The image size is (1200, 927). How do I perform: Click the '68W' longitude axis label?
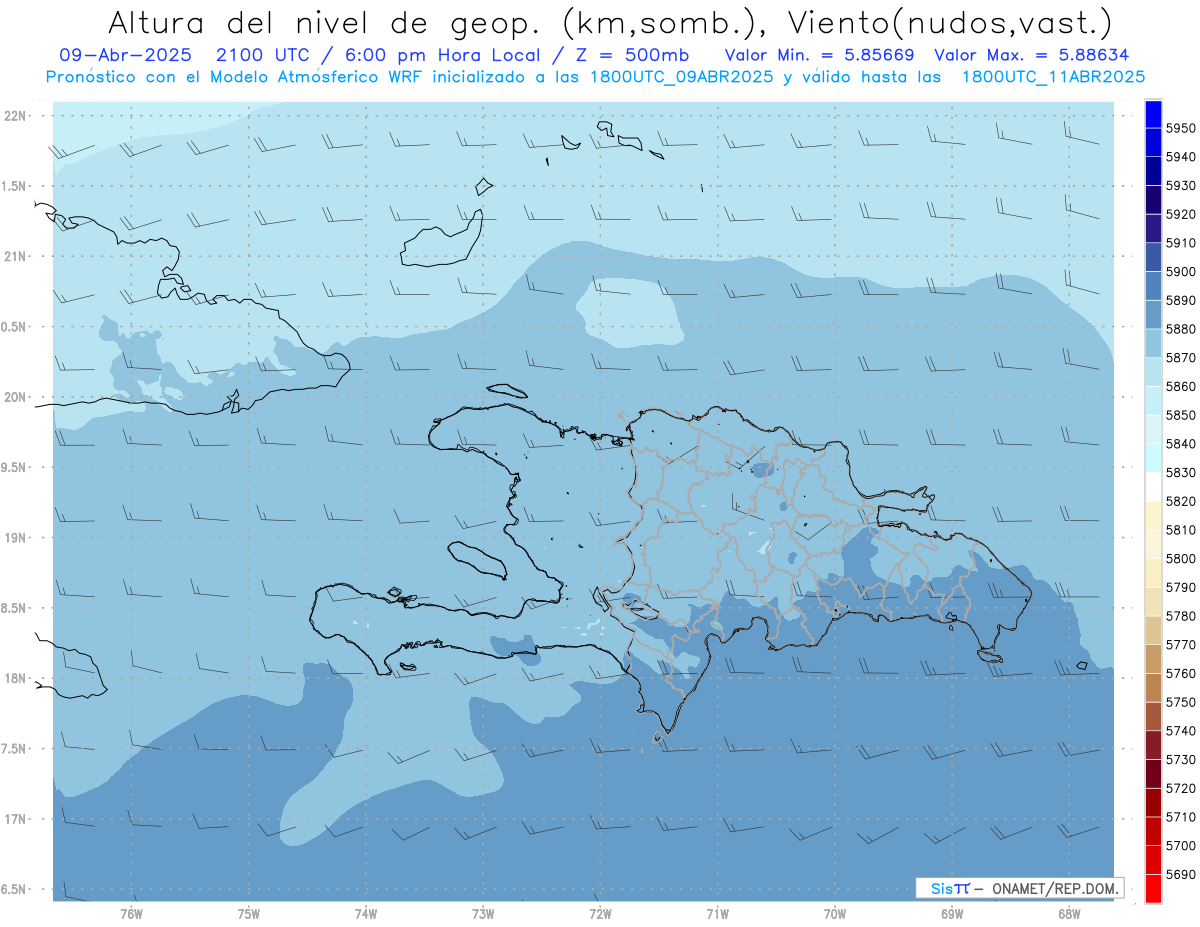click(1069, 914)
